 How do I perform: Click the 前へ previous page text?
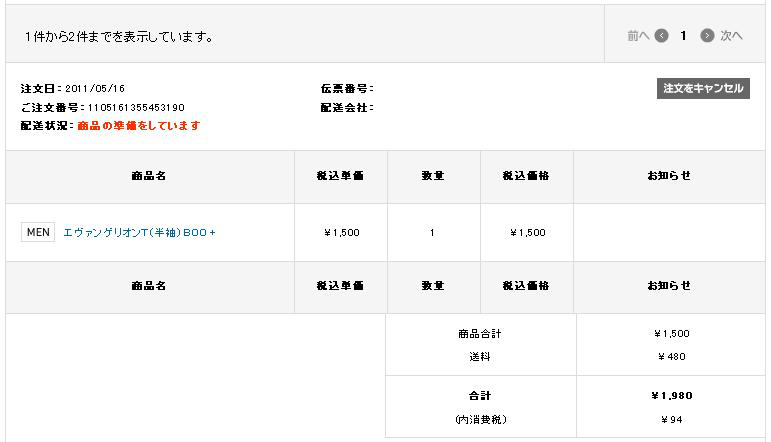(x=638, y=36)
